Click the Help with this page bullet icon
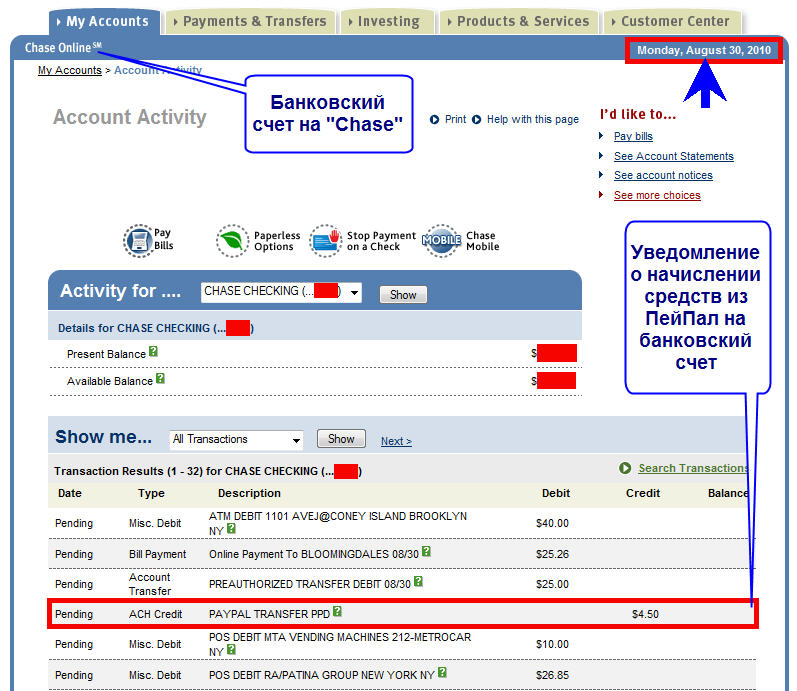This screenshot has width=797, height=691. pos(476,119)
